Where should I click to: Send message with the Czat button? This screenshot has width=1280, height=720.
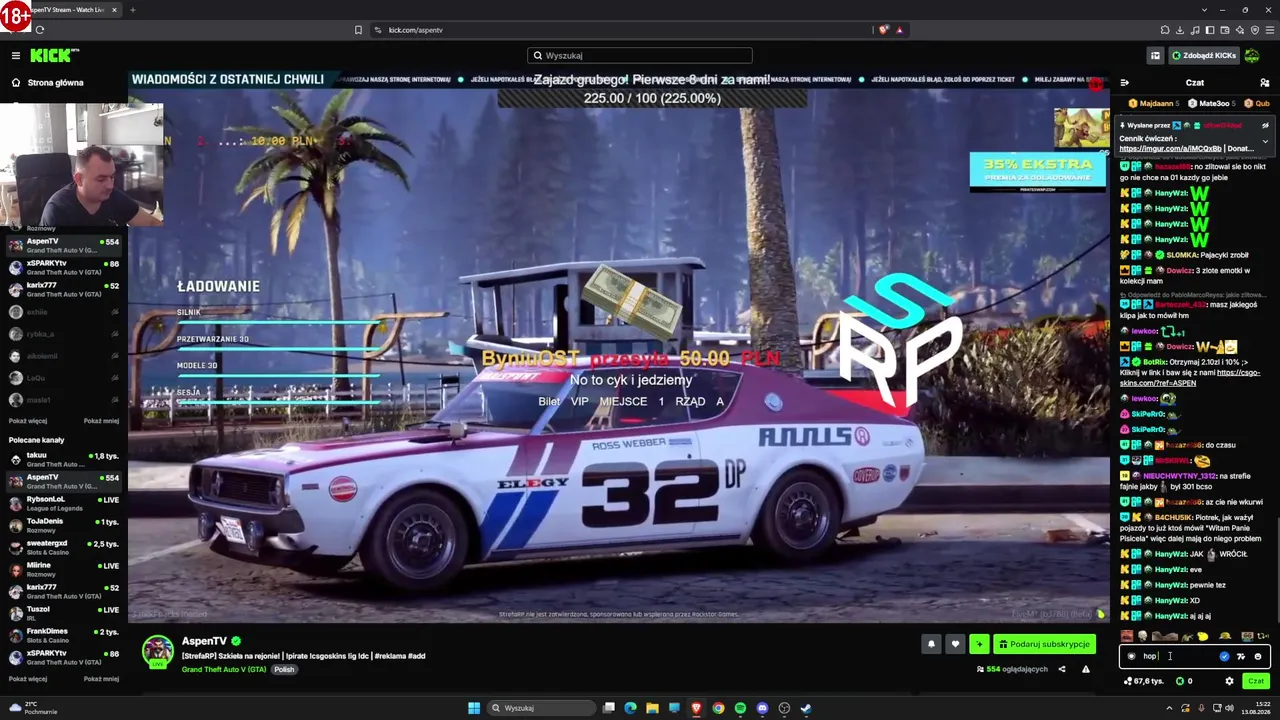pos(1256,681)
